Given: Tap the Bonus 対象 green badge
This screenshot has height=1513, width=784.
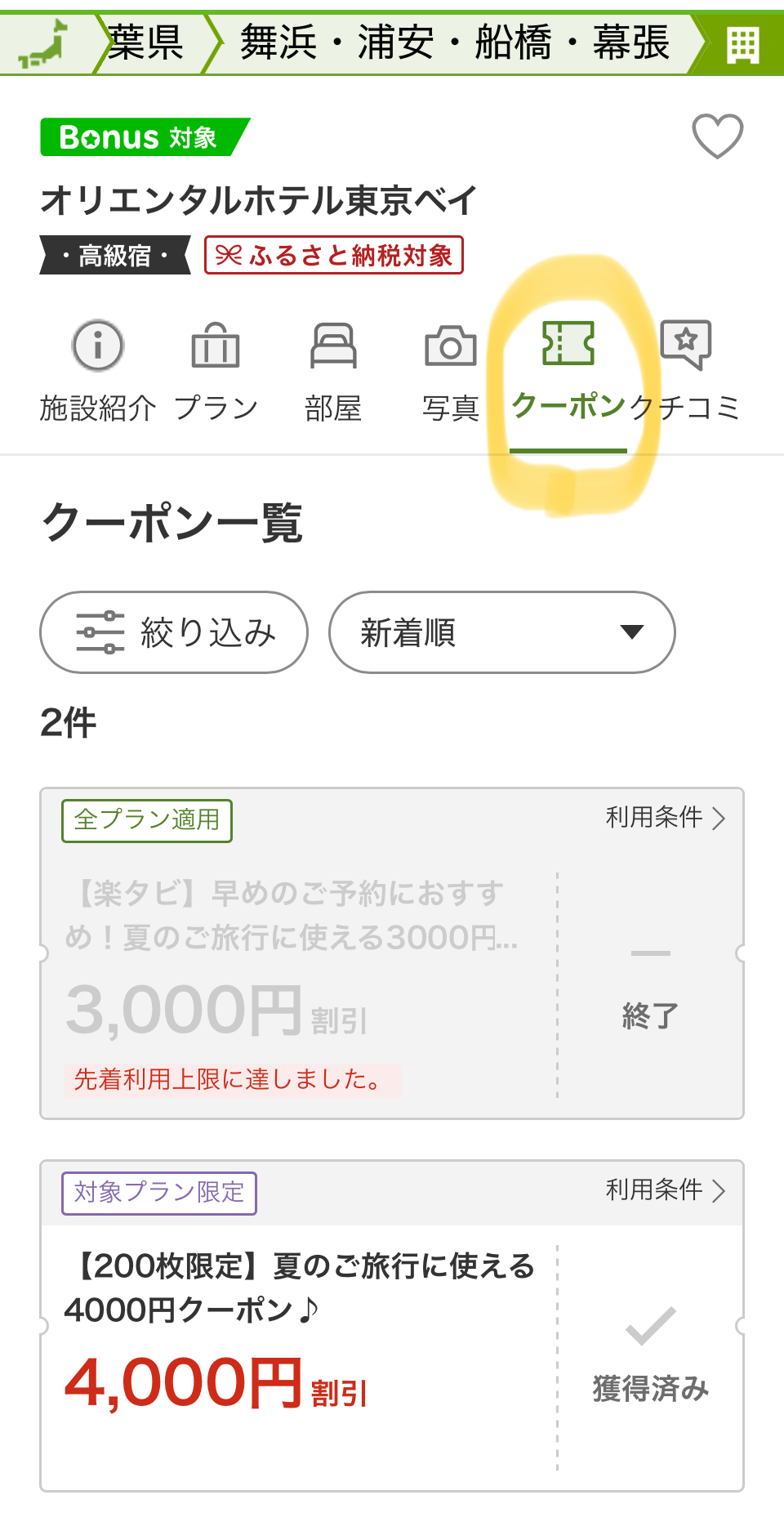Looking at the screenshot, I should click(144, 137).
